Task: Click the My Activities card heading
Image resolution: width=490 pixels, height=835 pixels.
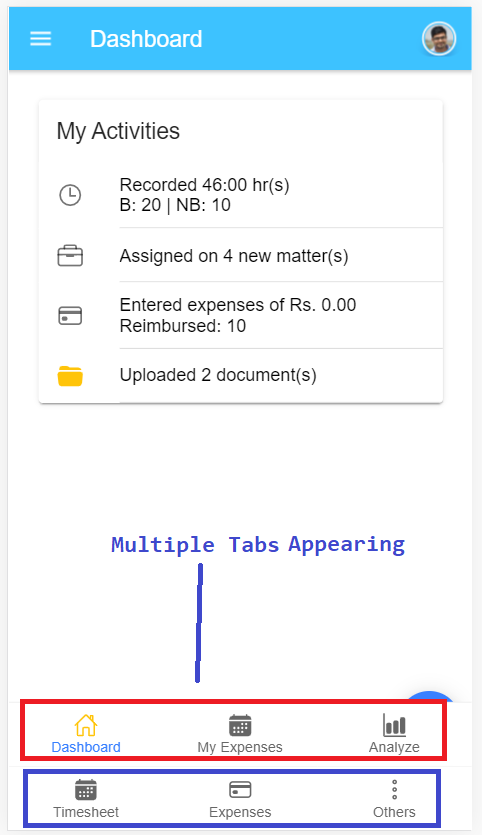Action: click(118, 131)
